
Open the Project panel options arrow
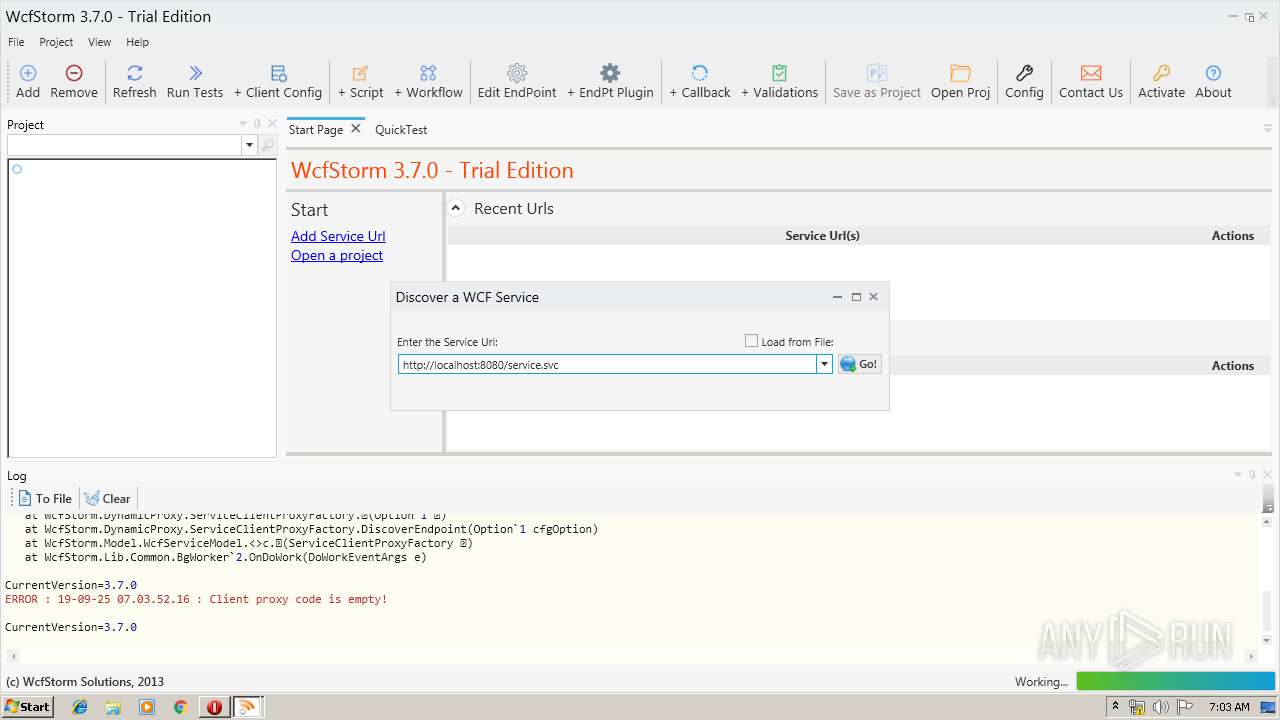242,124
